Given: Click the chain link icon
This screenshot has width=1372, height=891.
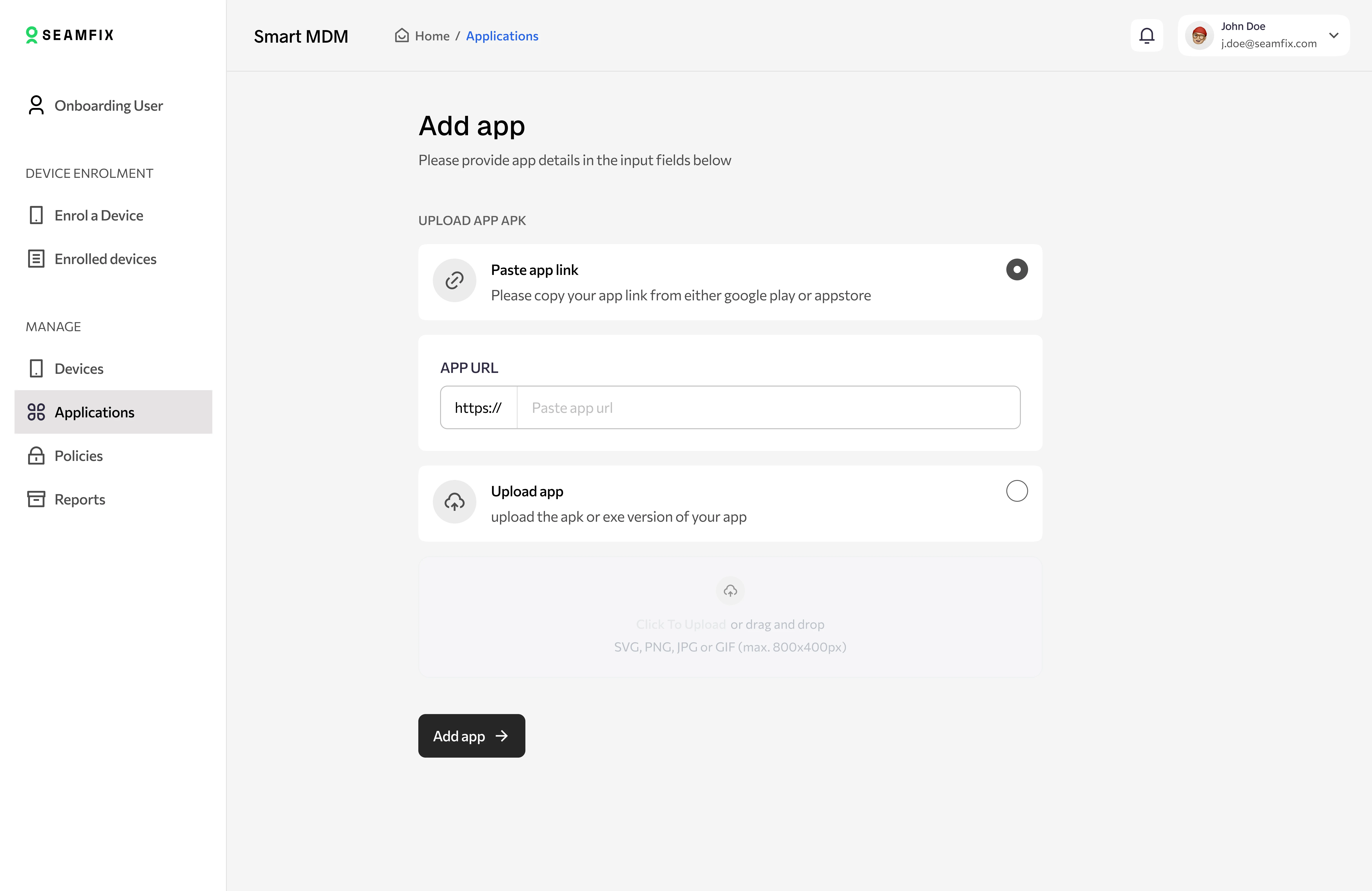Looking at the screenshot, I should click(x=454, y=281).
